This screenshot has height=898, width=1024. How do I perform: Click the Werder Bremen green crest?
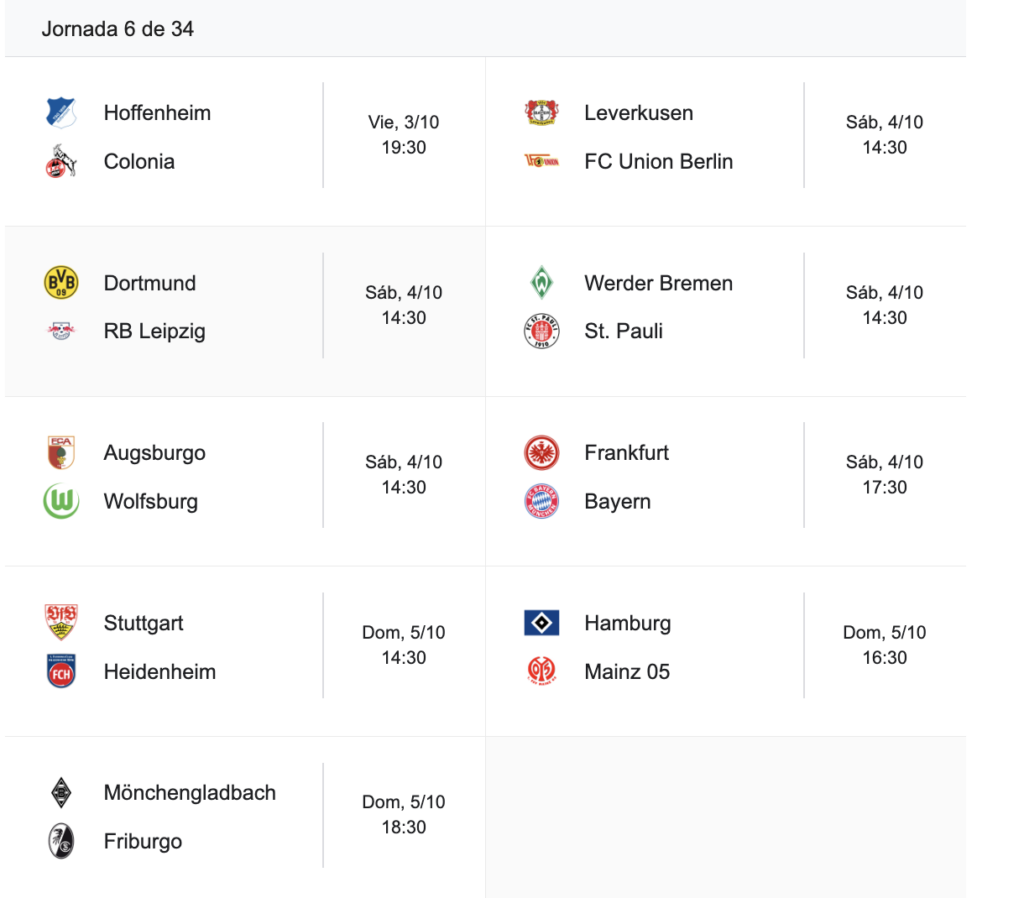542,283
